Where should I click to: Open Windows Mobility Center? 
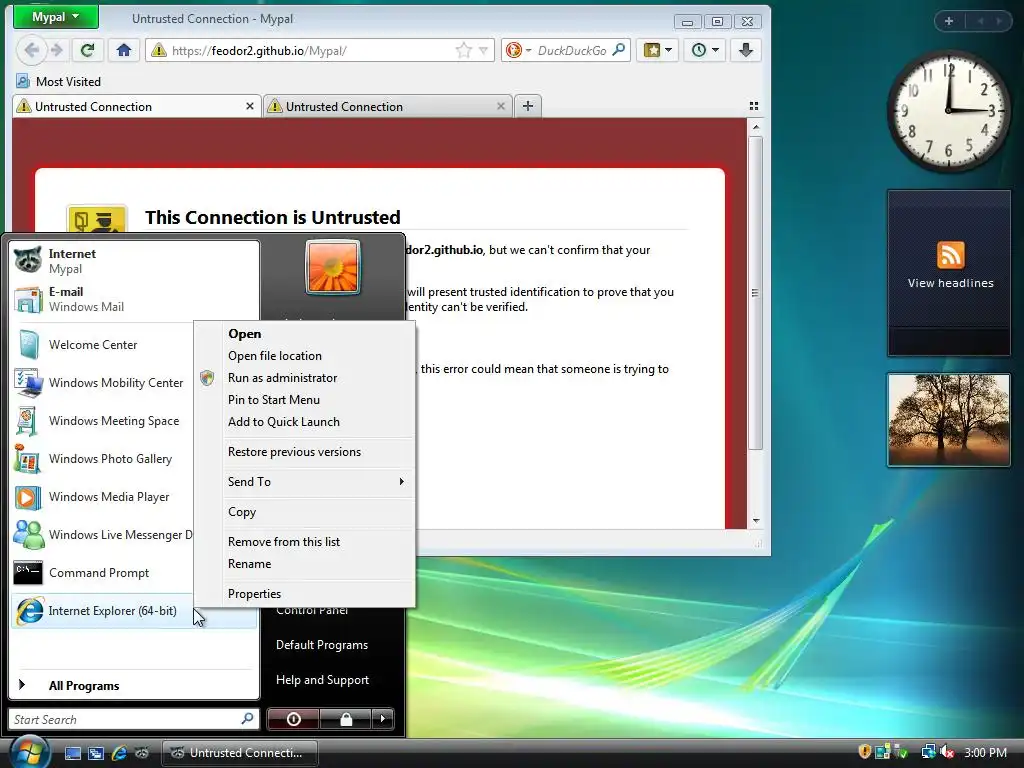click(103, 383)
